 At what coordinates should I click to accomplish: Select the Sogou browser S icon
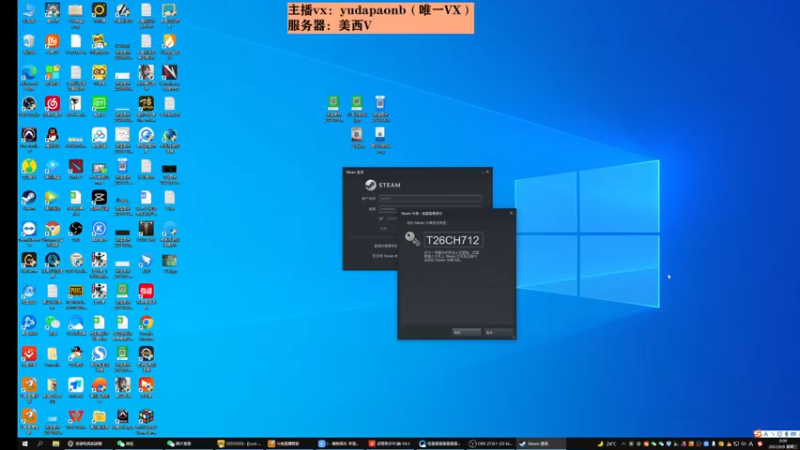[99, 359]
